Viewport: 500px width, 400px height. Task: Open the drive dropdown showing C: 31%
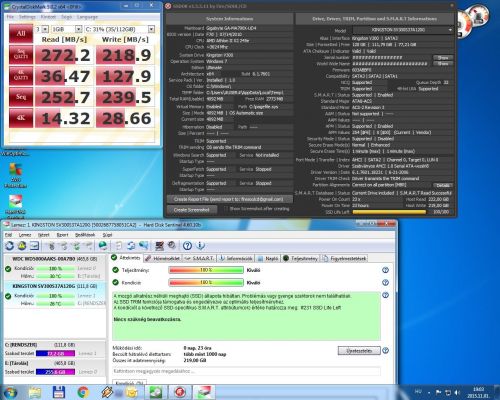click(151, 29)
